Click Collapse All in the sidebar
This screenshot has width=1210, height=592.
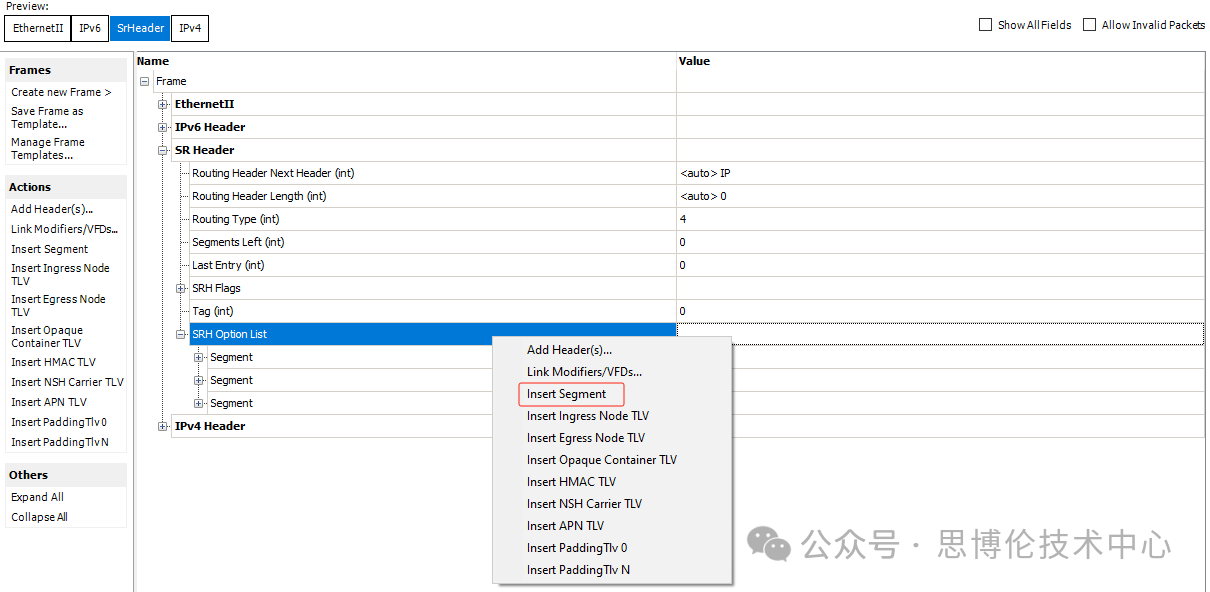click(39, 517)
